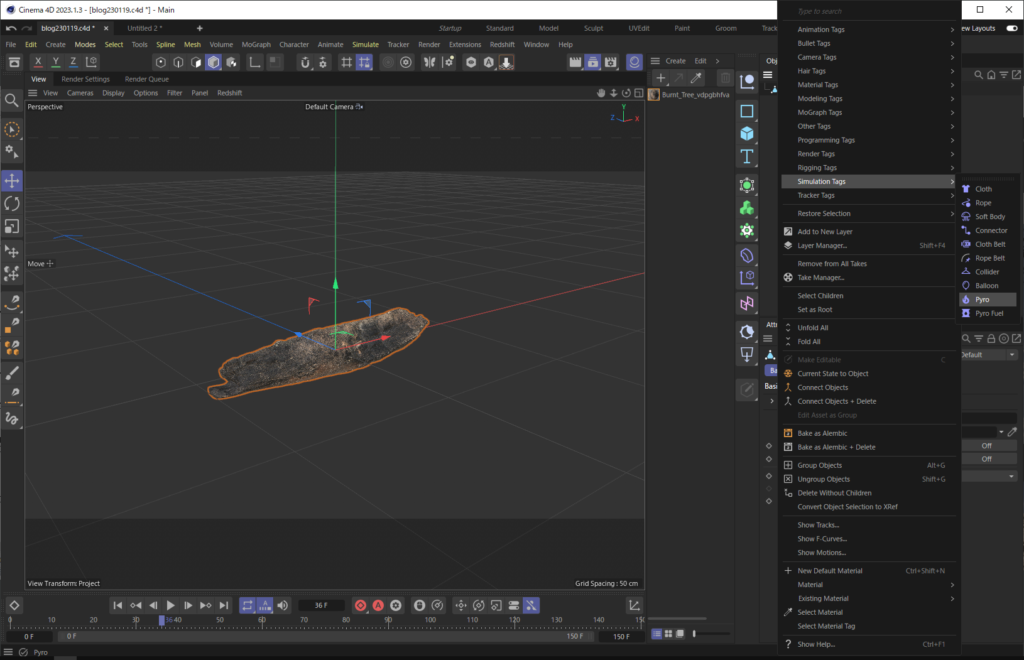
Task: Click the frame field showing 36 F
Action: (x=322, y=605)
